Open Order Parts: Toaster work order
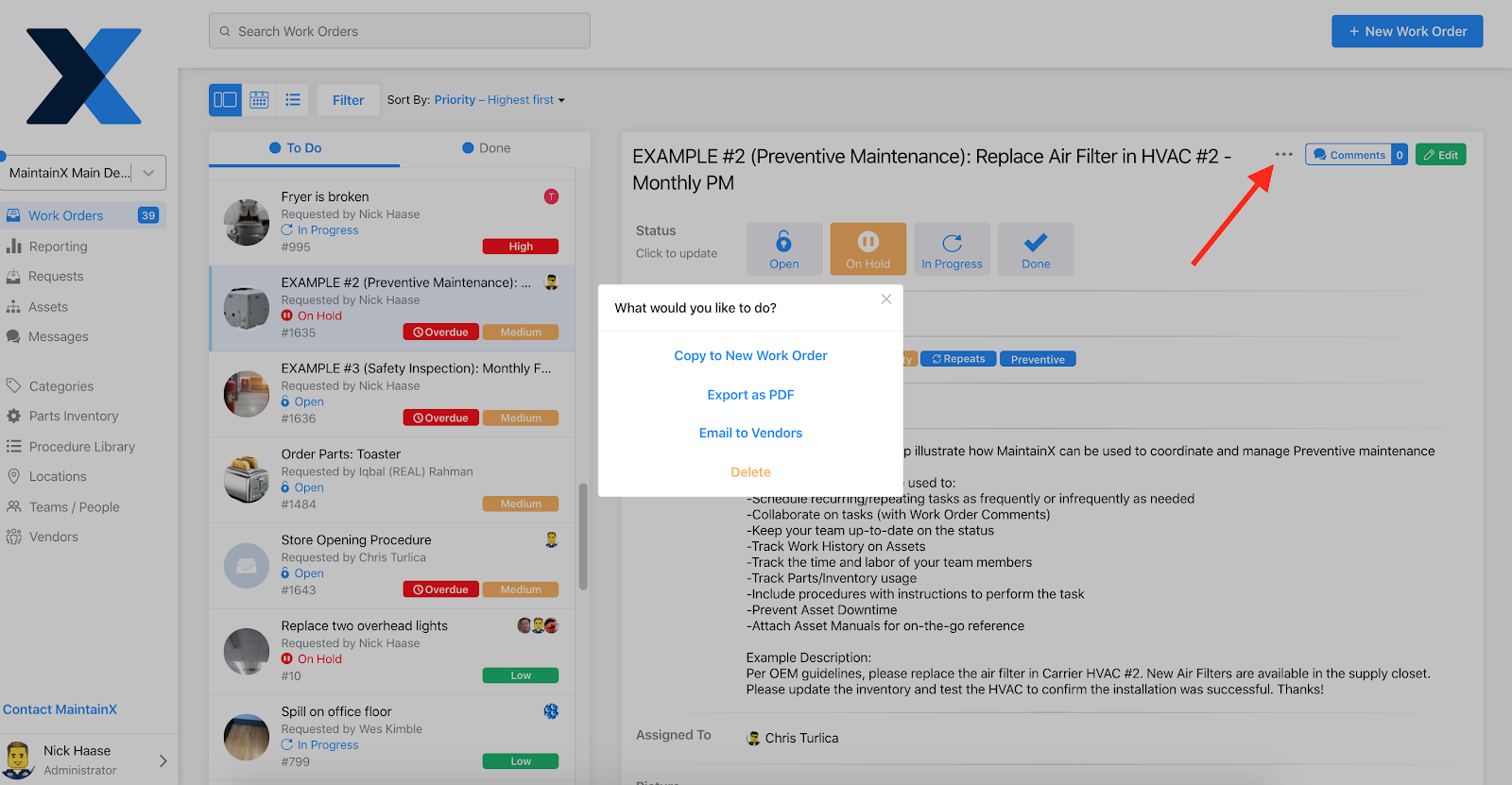 [391, 480]
